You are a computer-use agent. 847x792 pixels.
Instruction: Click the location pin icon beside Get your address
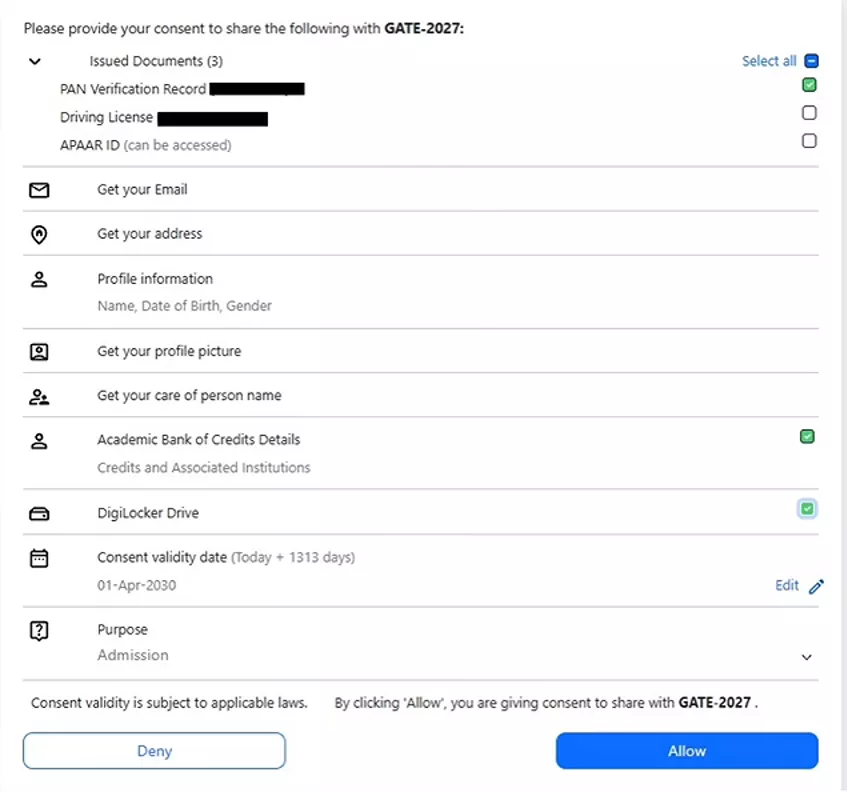click(39, 234)
